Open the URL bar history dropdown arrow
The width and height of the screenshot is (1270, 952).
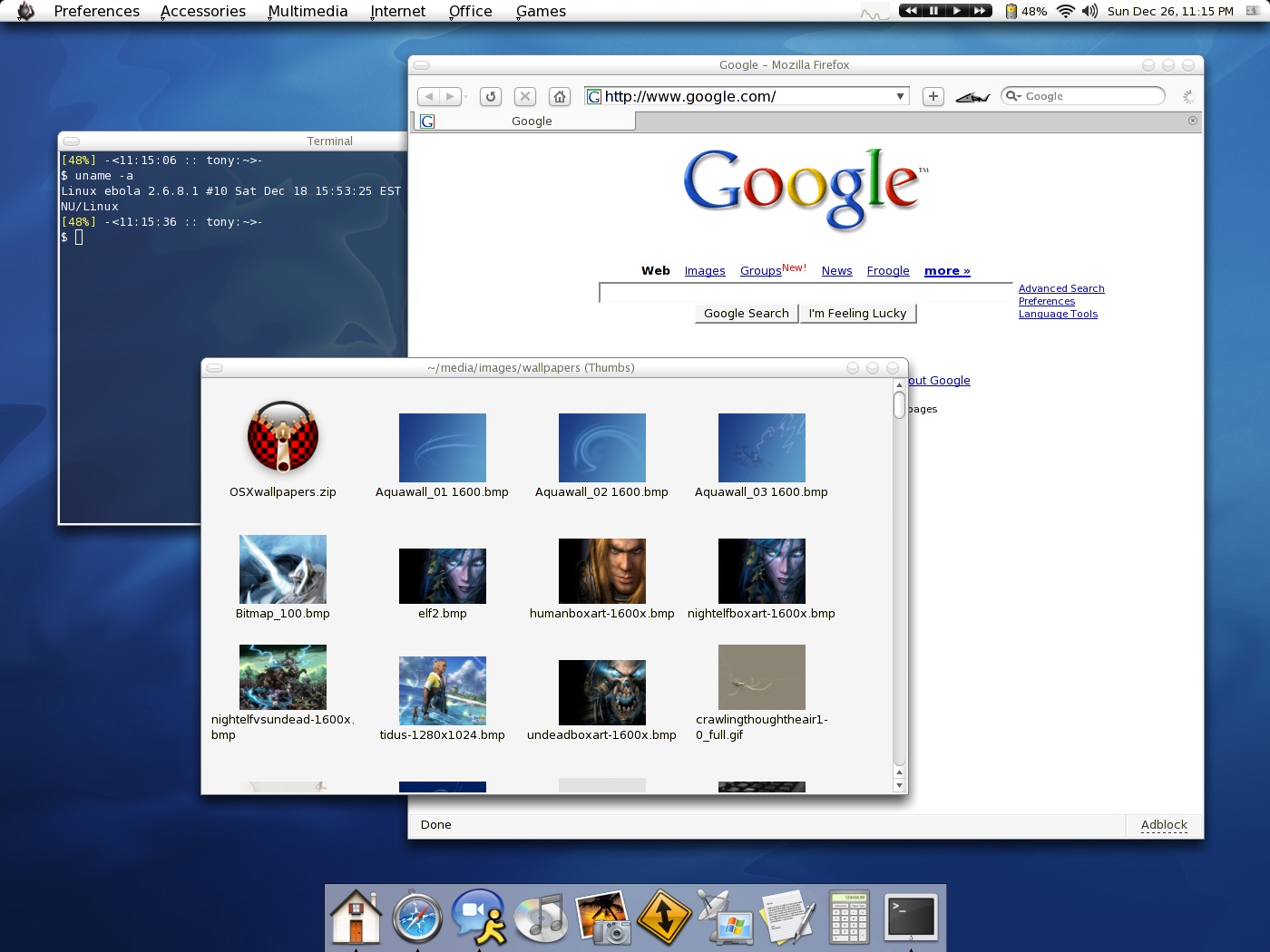[x=900, y=96]
